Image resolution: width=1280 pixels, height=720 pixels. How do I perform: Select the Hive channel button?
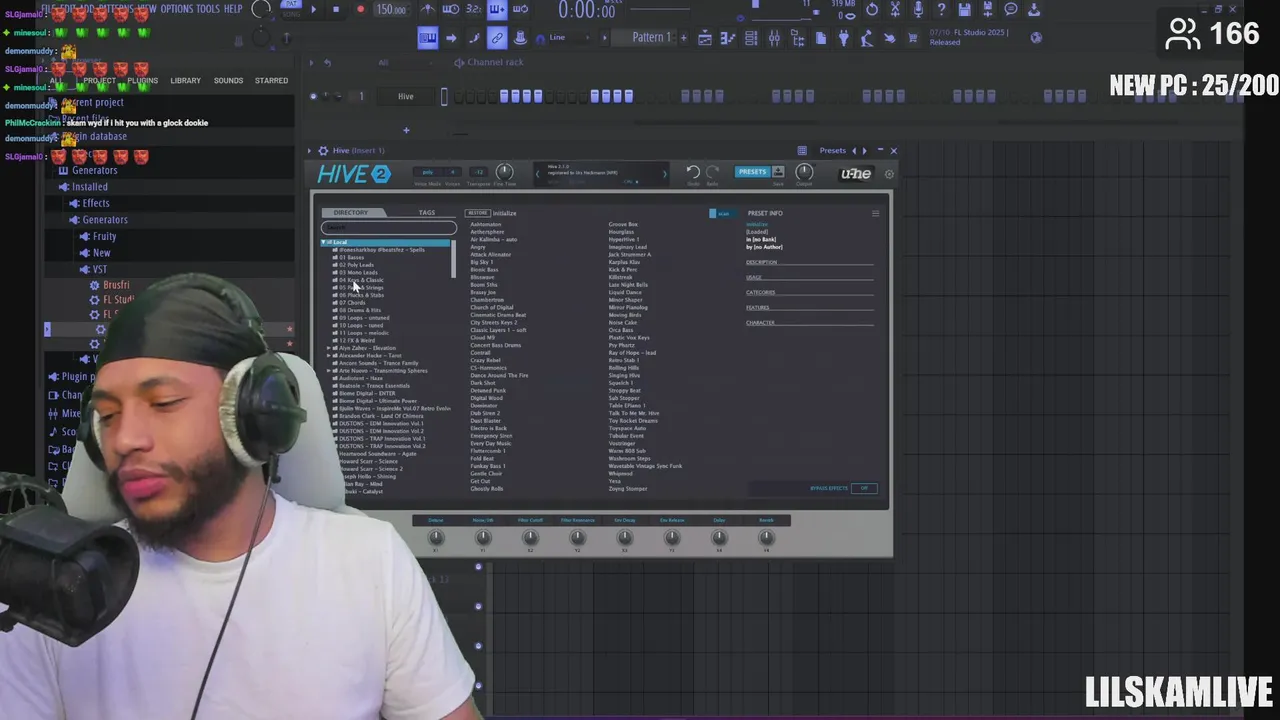(x=406, y=96)
